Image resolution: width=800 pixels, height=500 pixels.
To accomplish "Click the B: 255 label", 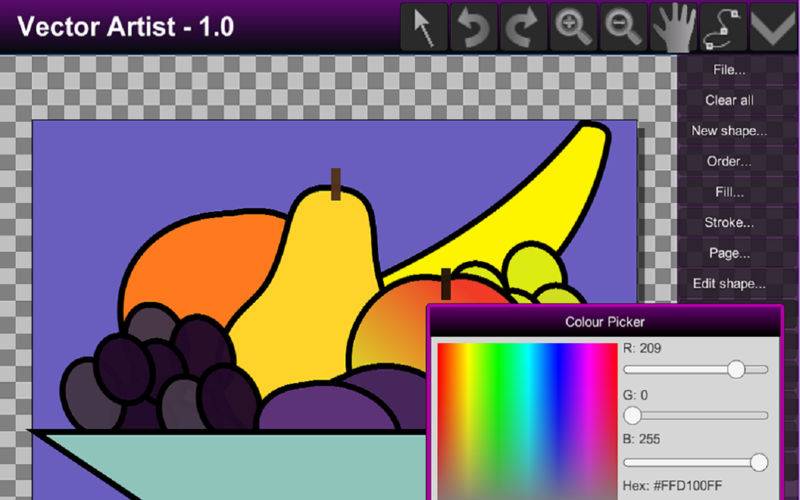I will pos(641,439).
